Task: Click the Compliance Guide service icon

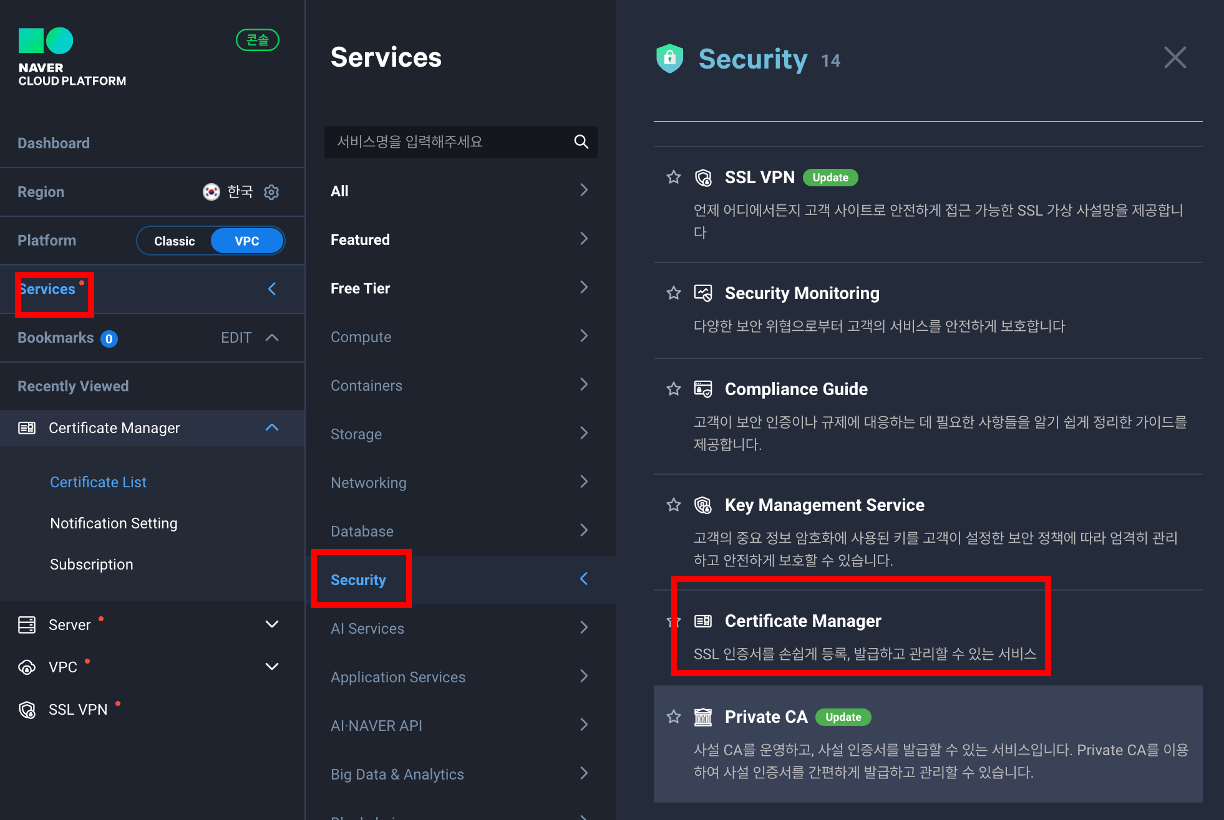Action: pyautogui.click(x=703, y=389)
